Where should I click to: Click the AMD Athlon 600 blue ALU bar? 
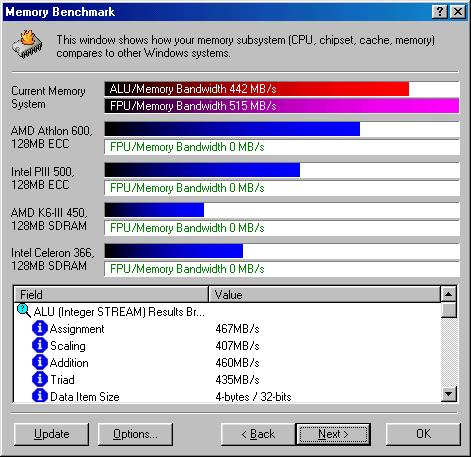point(232,129)
